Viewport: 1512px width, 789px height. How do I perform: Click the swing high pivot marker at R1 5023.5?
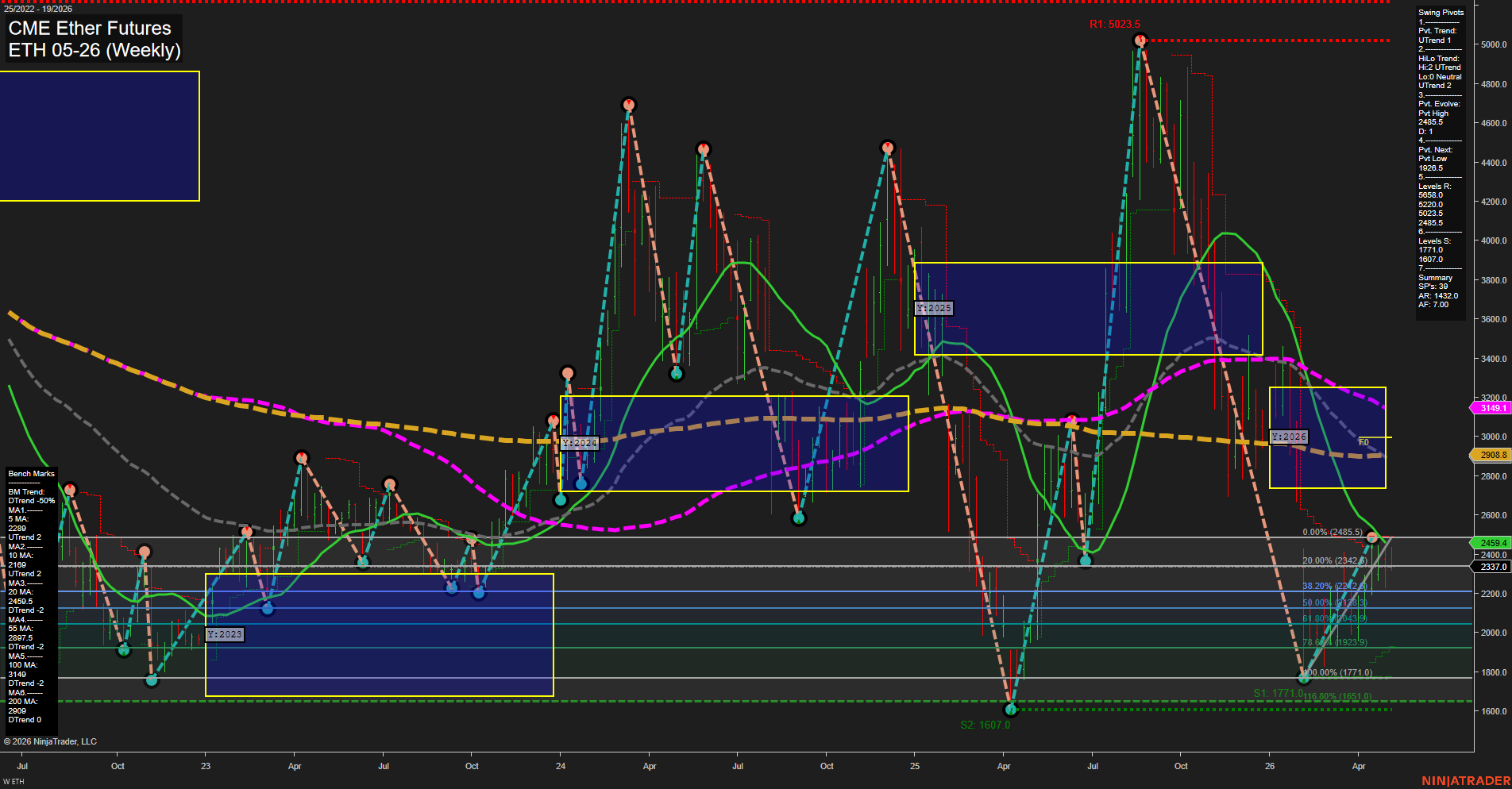(1140, 40)
